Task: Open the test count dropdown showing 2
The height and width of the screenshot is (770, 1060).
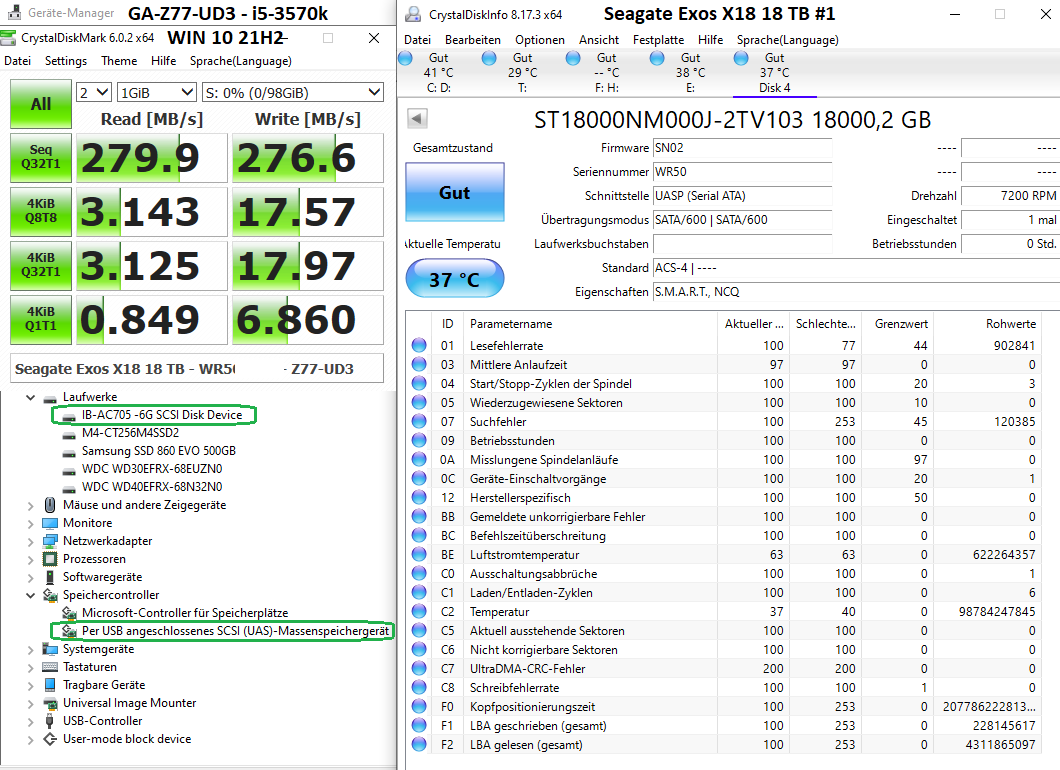Action: point(94,93)
